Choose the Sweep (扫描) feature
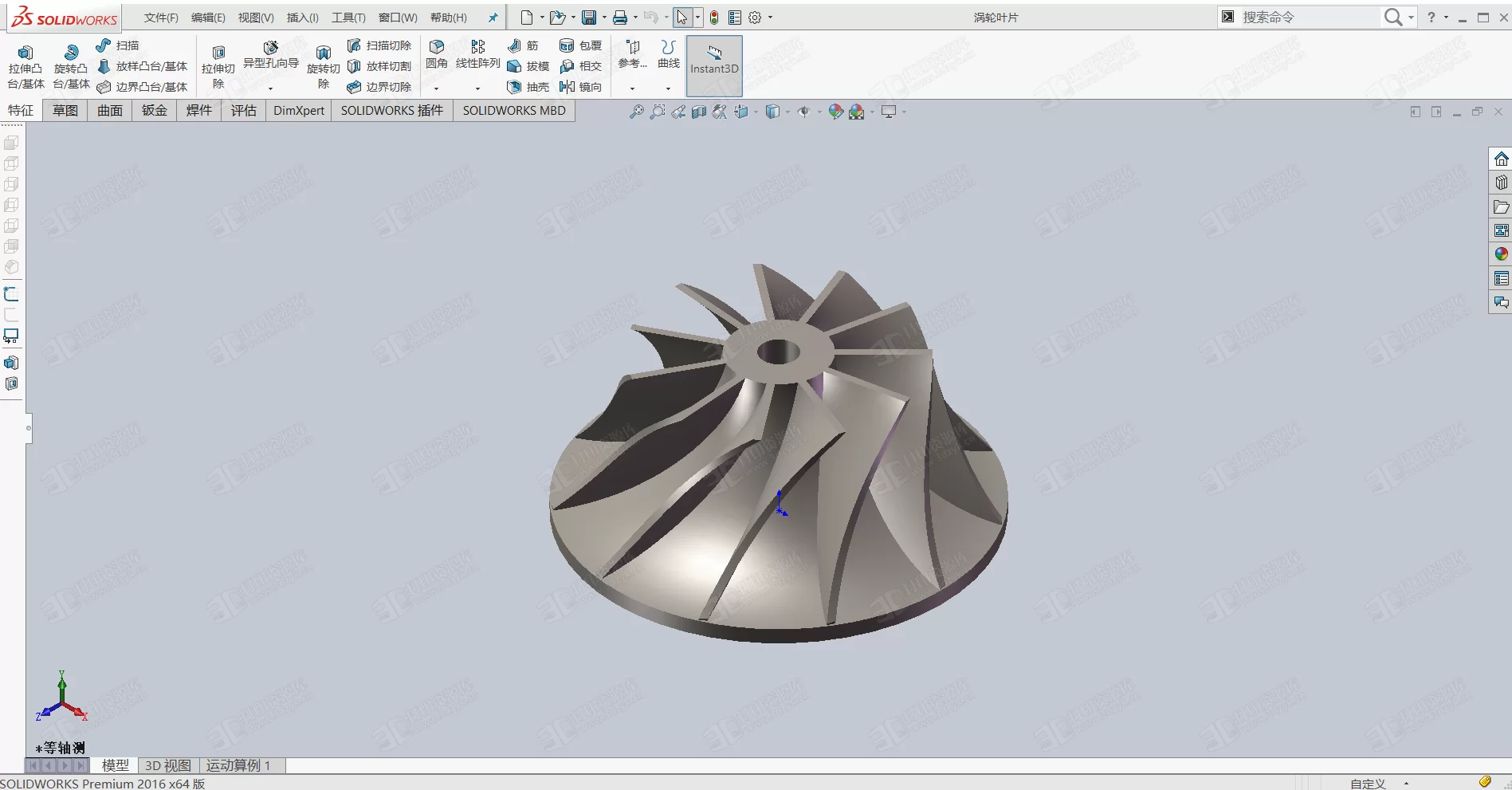The image size is (1512, 790). point(117,45)
